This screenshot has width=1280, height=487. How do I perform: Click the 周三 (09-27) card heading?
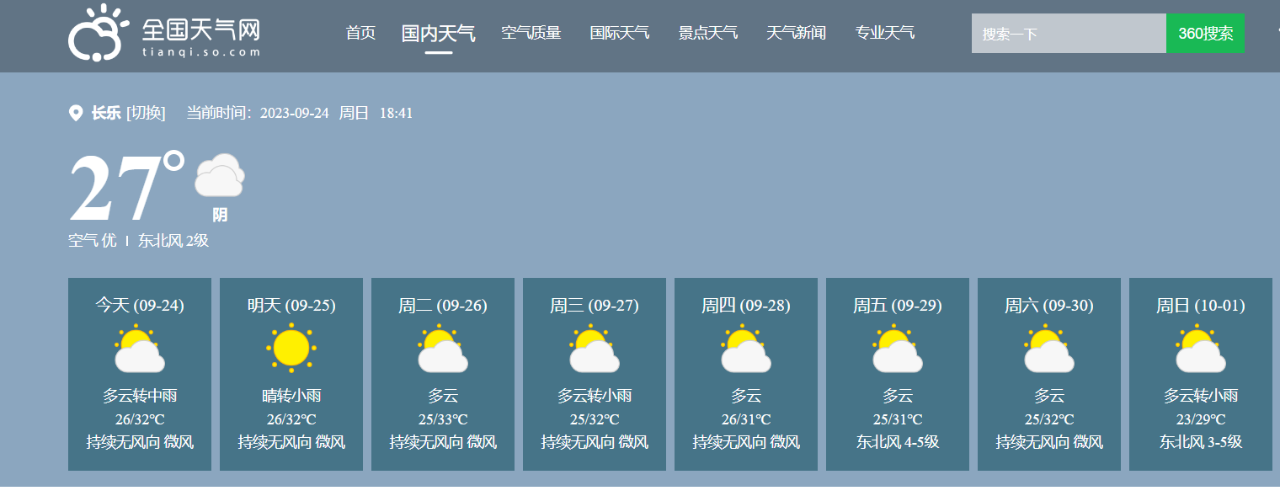point(595,306)
